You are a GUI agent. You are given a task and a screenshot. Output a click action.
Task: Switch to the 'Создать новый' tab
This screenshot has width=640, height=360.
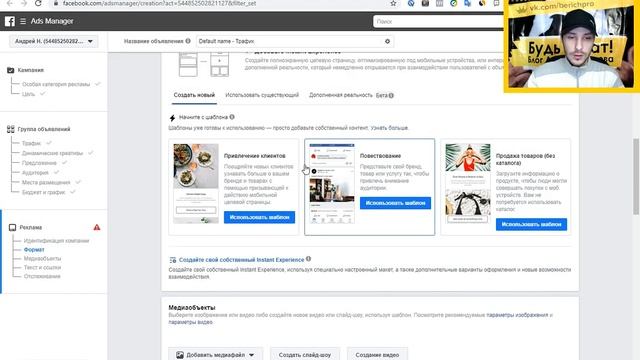click(194, 95)
